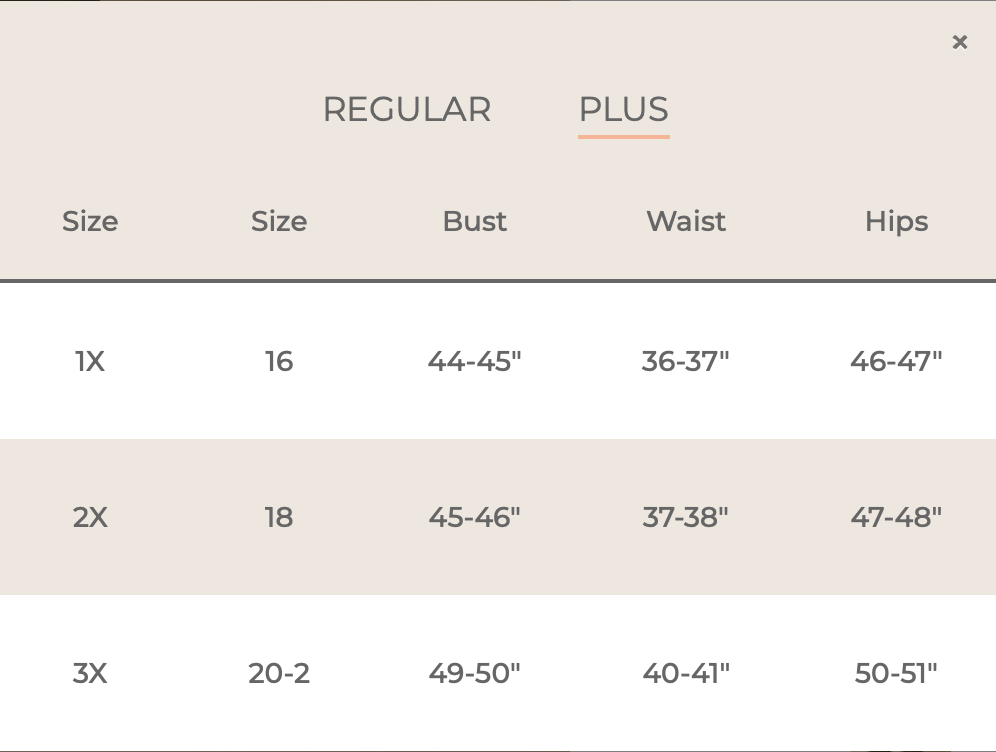Click the 46-47" hips measurement
Screen dimensions: 996x752
coord(896,361)
